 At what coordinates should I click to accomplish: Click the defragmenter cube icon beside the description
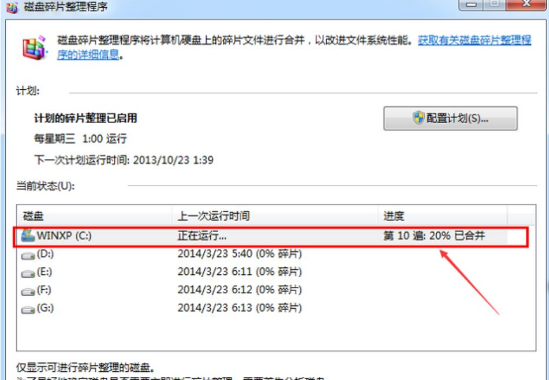coord(34,48)
